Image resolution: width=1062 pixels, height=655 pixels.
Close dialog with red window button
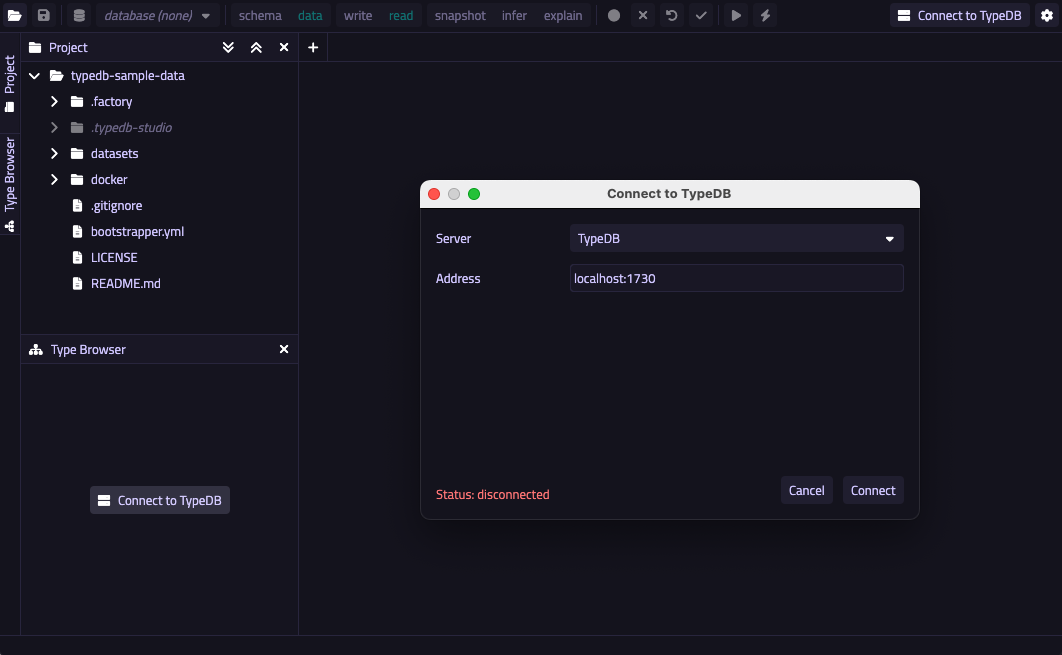434,194
